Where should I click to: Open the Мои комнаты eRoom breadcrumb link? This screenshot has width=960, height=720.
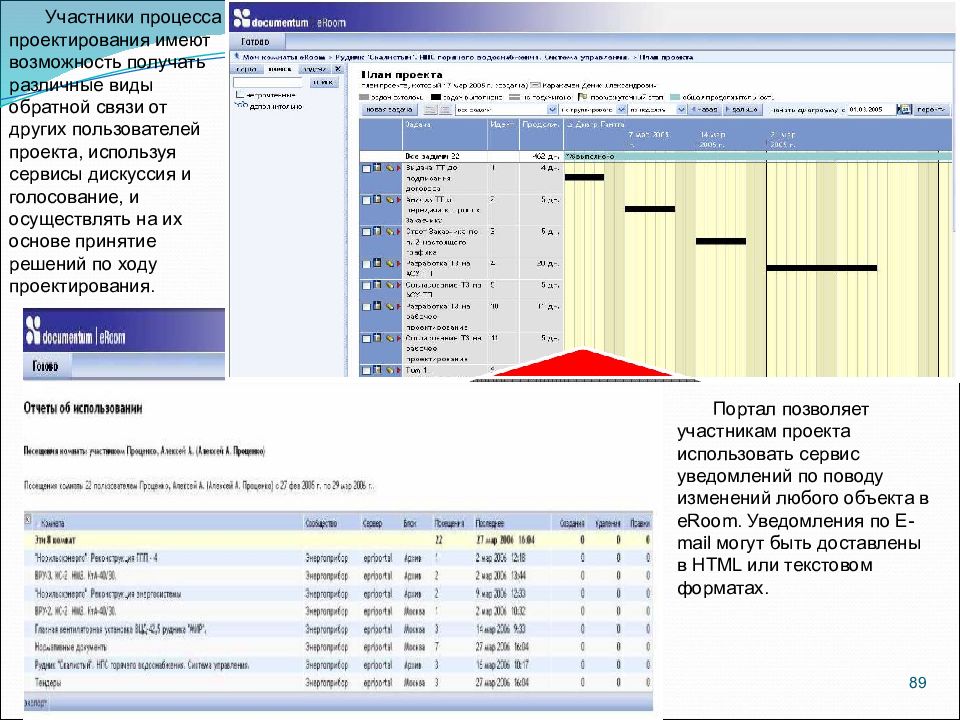283,57
